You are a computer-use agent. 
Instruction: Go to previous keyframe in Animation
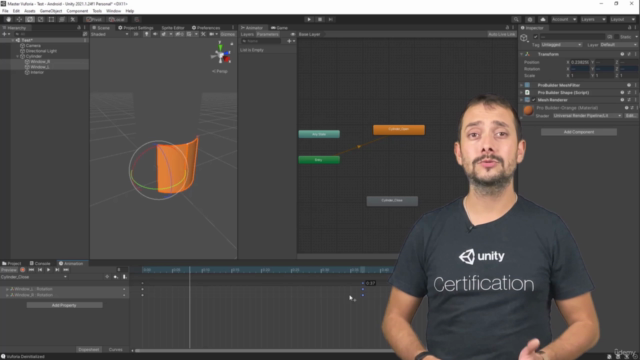(x=40, y=270)
